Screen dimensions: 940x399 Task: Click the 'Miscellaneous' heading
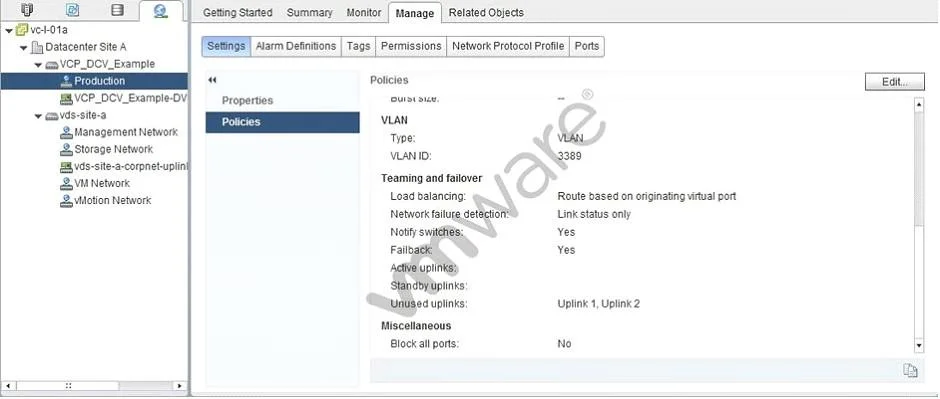(x=416, y=326)
